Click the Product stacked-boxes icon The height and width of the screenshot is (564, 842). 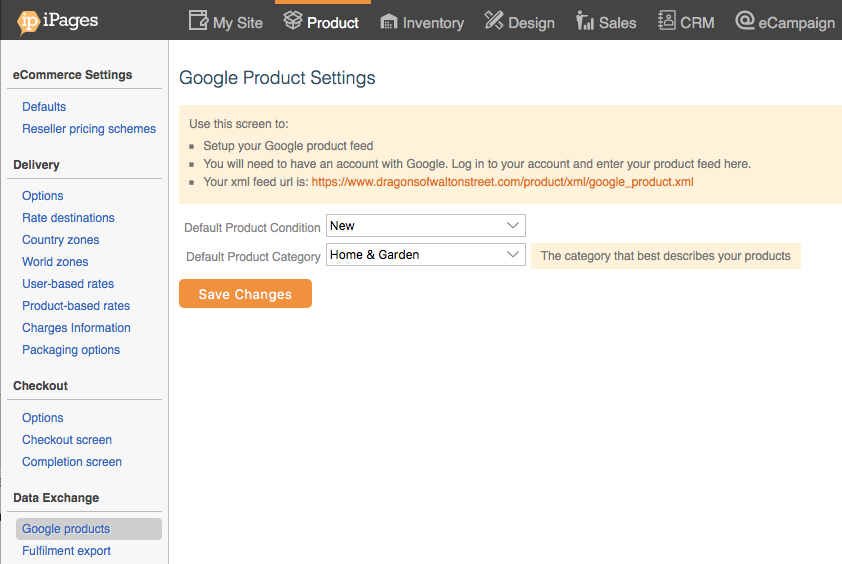coord(293,20)
